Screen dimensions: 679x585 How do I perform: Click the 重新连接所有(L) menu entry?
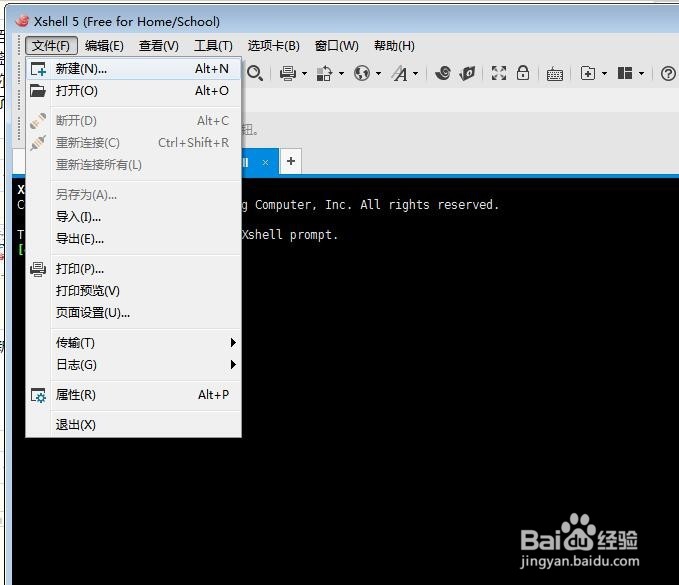pyautogui.click(x=133, y=165)
